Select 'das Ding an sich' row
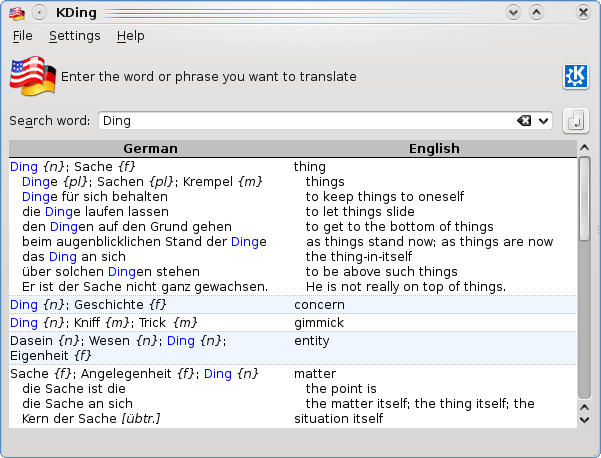Screen dimensions: 601x458 [74, 256]
